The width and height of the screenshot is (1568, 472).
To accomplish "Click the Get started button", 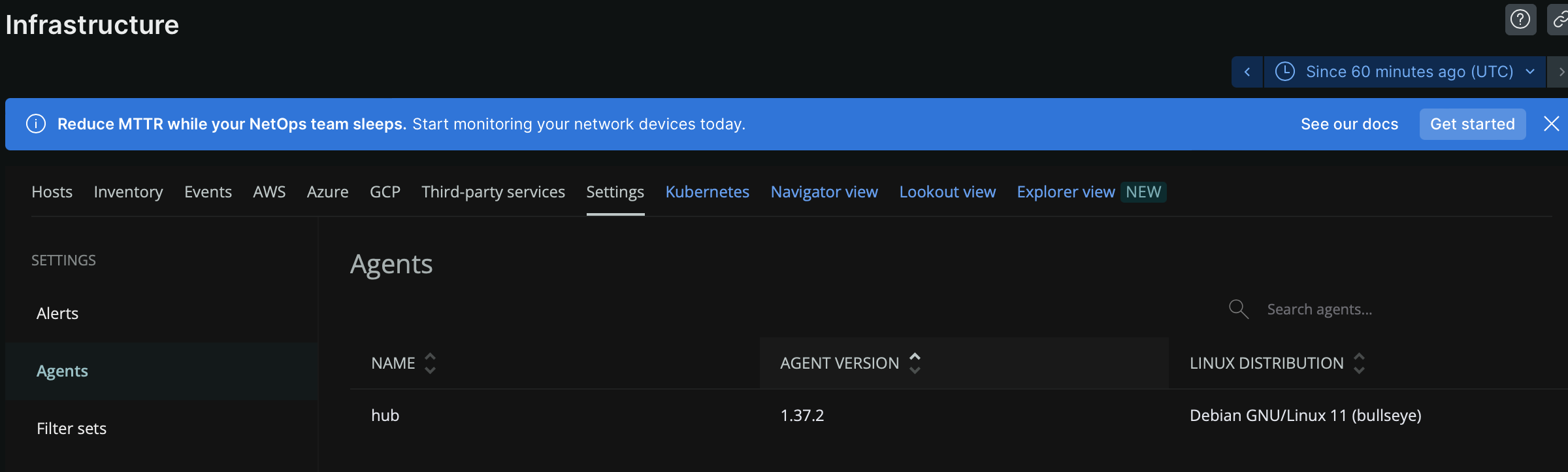I will 1473,124.
